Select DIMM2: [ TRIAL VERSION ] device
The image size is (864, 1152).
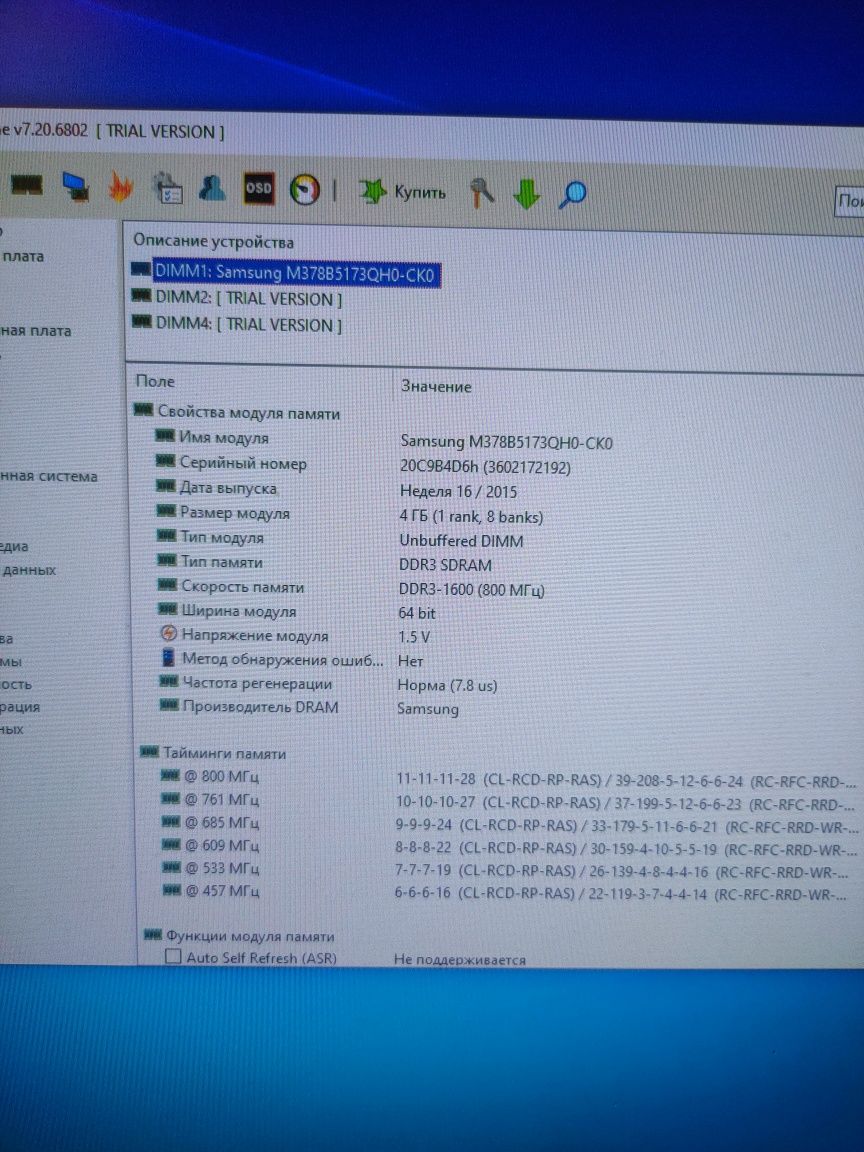tap(237, 299)
